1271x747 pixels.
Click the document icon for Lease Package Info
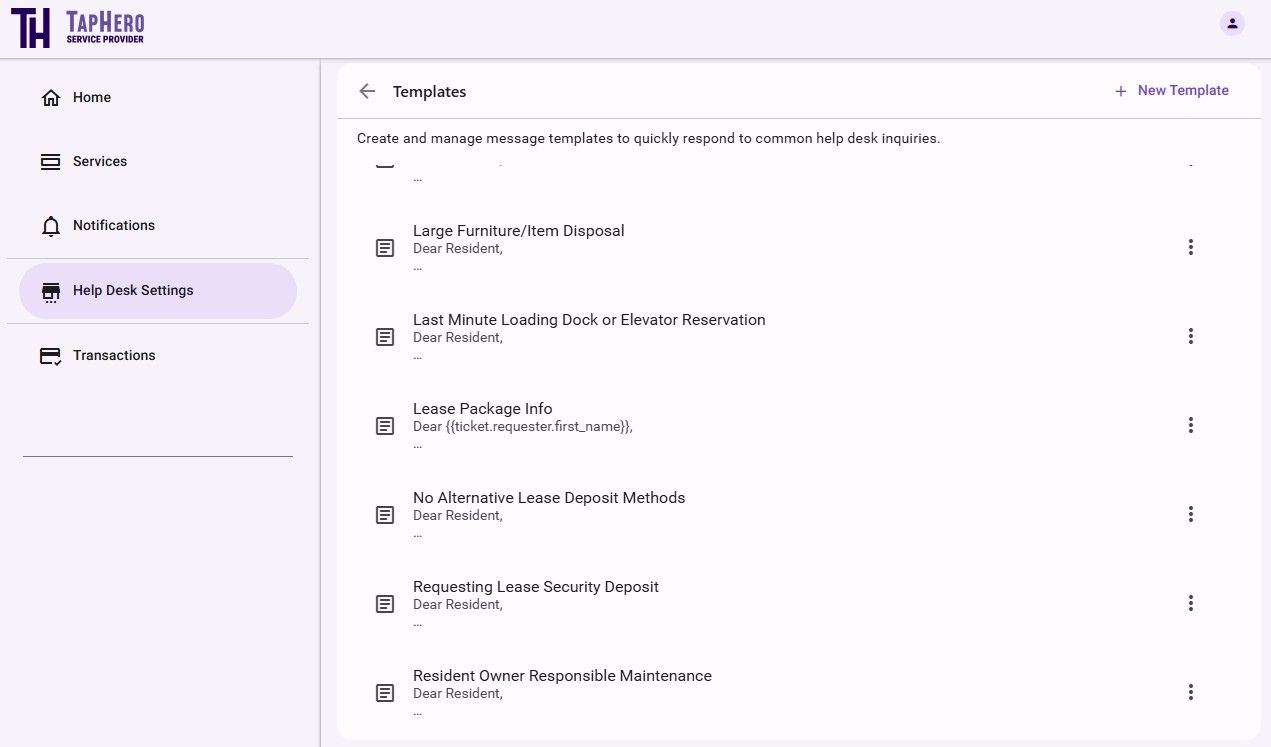tap(385, 426)
